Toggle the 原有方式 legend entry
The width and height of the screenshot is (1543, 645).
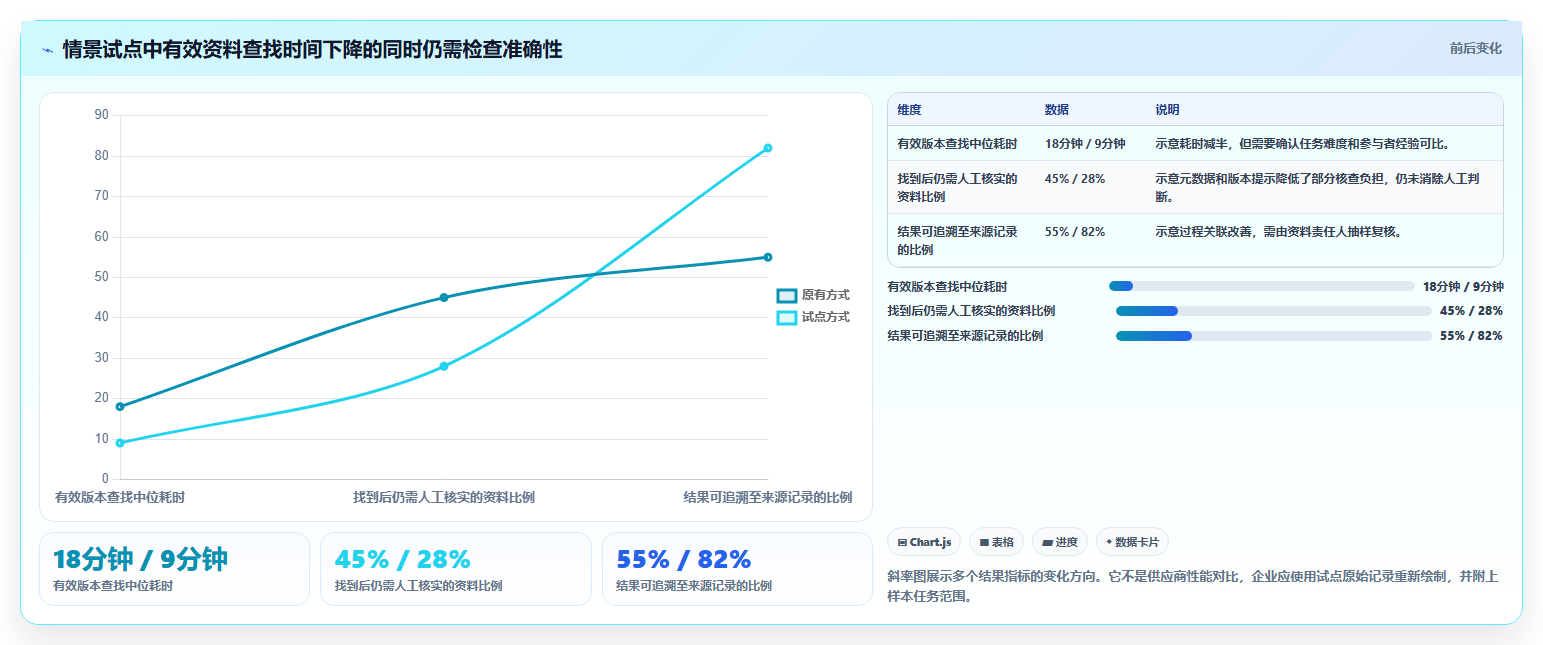813,295
